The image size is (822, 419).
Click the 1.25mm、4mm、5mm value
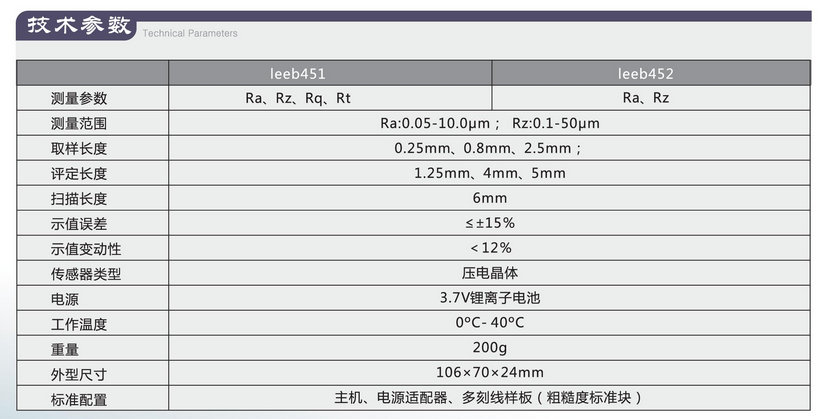point(490,173)
